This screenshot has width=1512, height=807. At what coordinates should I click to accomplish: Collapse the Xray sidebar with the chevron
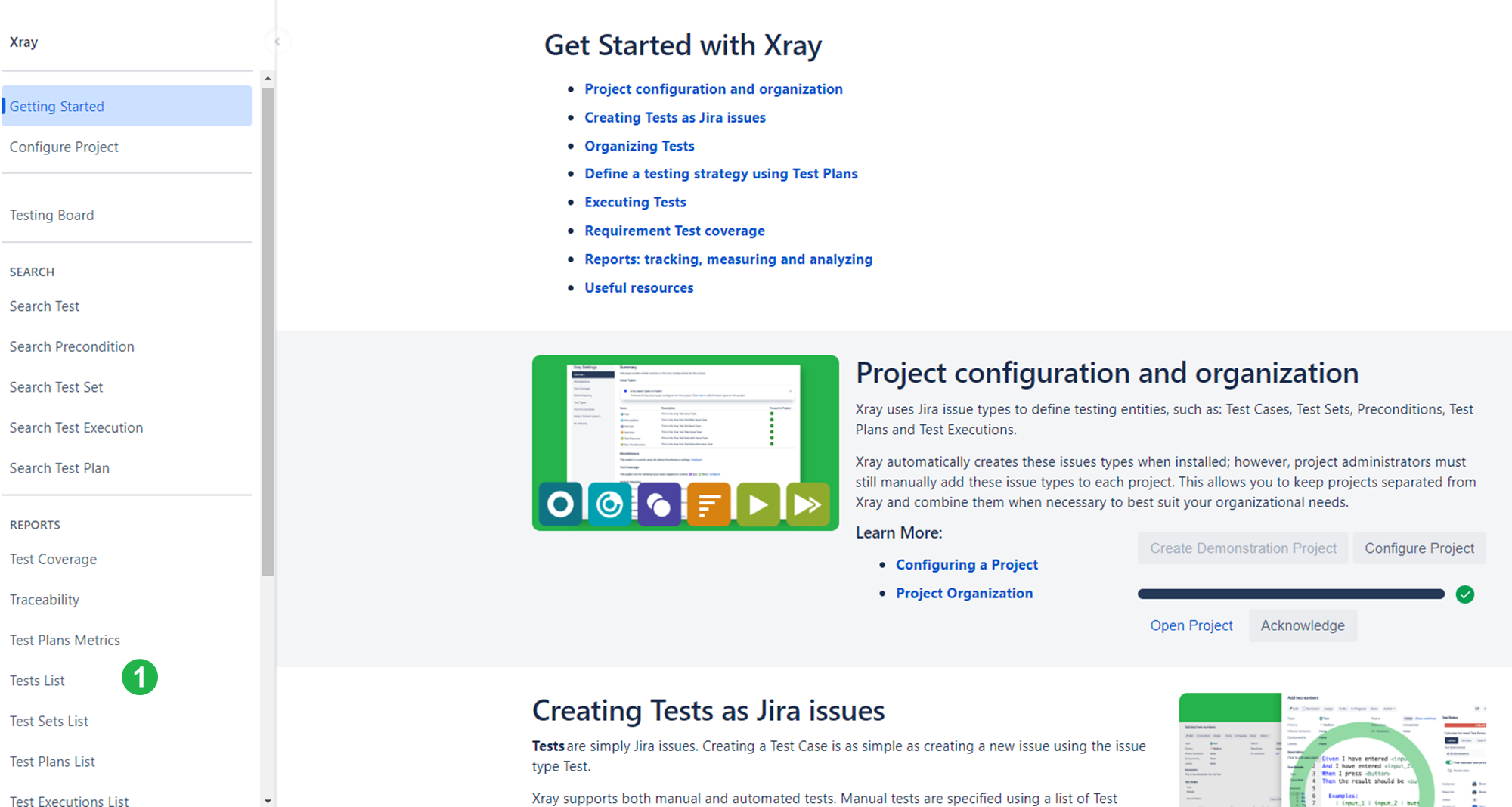pyautogui.click(x=277, y=42)
